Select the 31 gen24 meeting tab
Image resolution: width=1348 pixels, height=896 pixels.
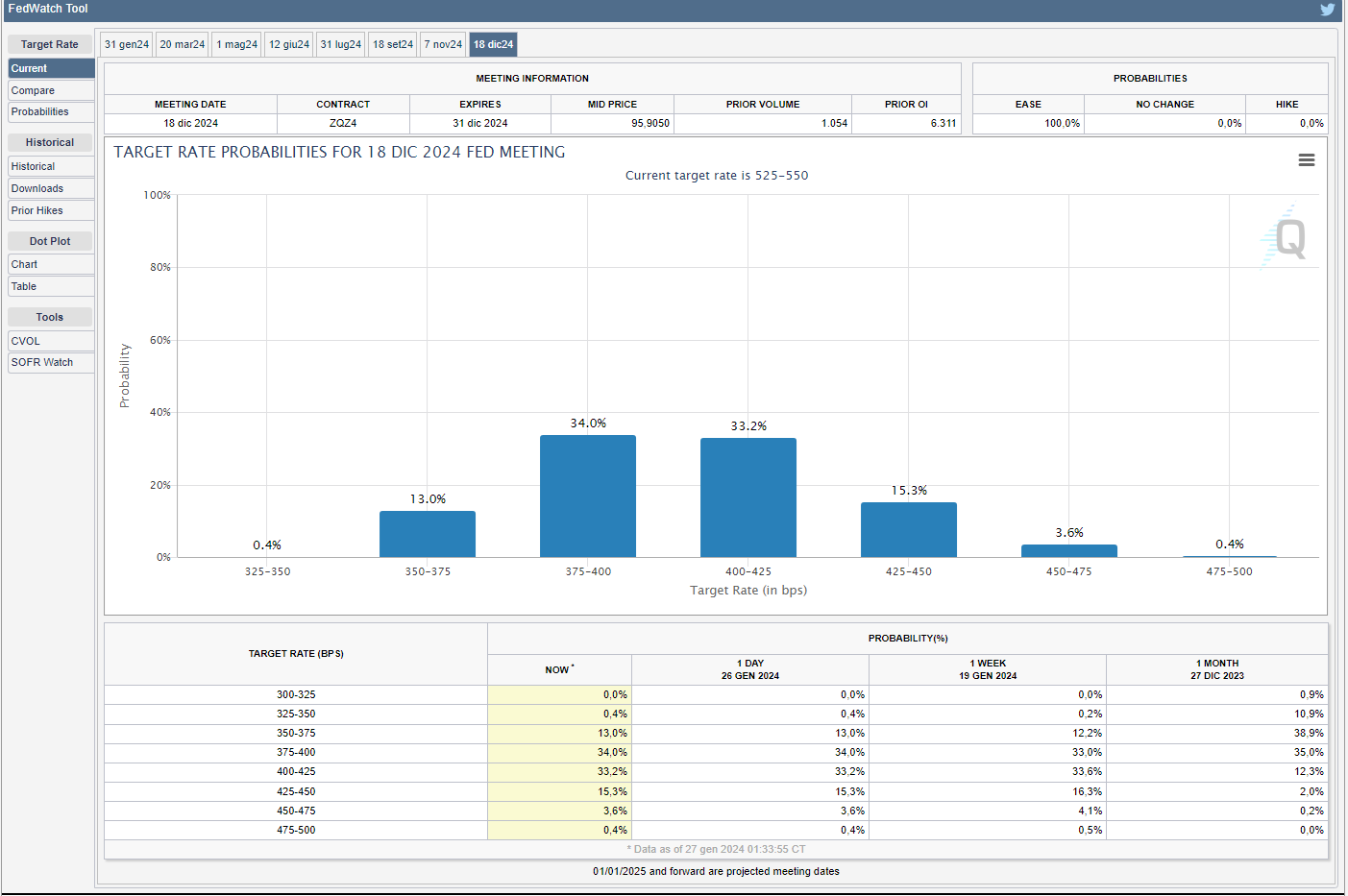(x=127, y=44)
